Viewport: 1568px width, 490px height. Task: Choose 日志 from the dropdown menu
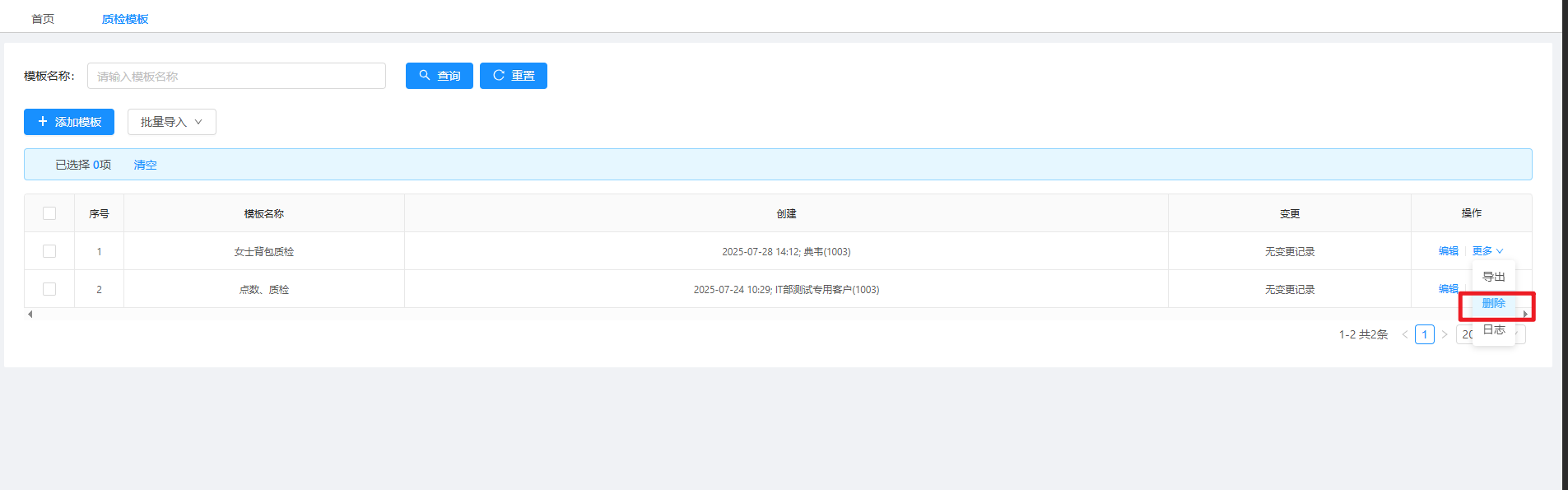tap(1493, 329)
